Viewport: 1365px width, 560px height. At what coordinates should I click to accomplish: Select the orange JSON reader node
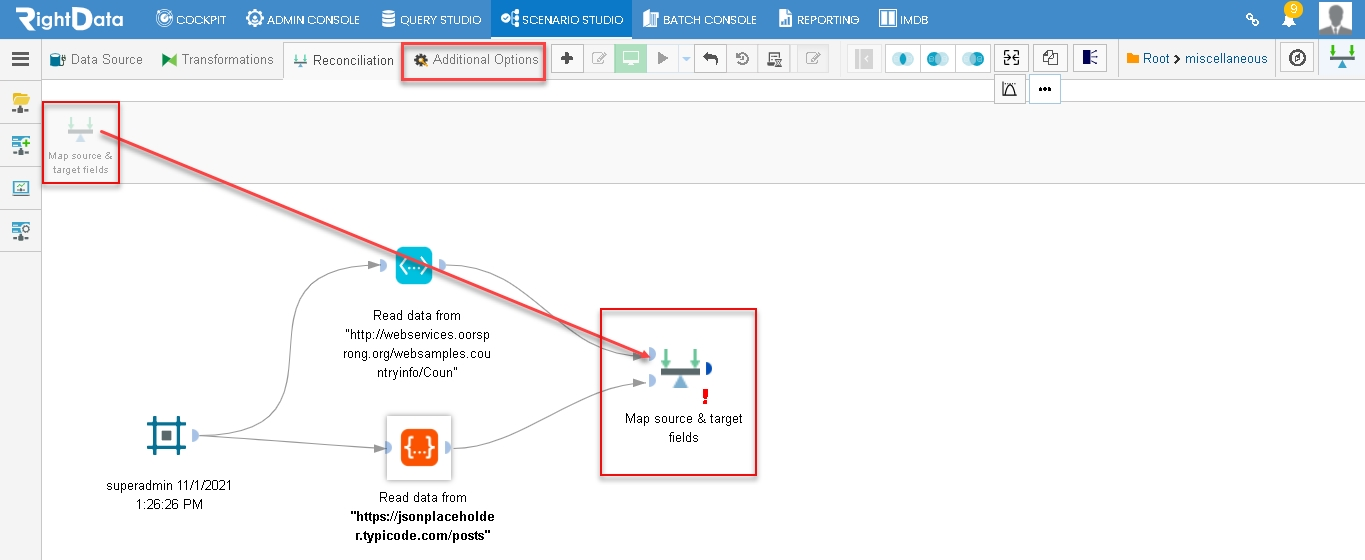point(418,448)
